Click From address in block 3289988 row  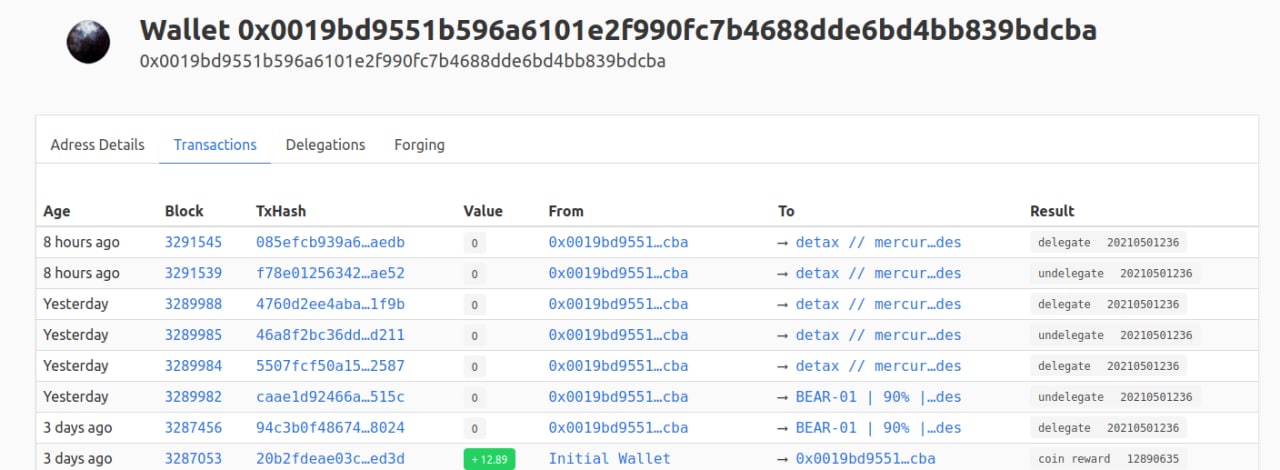[618, 304]
